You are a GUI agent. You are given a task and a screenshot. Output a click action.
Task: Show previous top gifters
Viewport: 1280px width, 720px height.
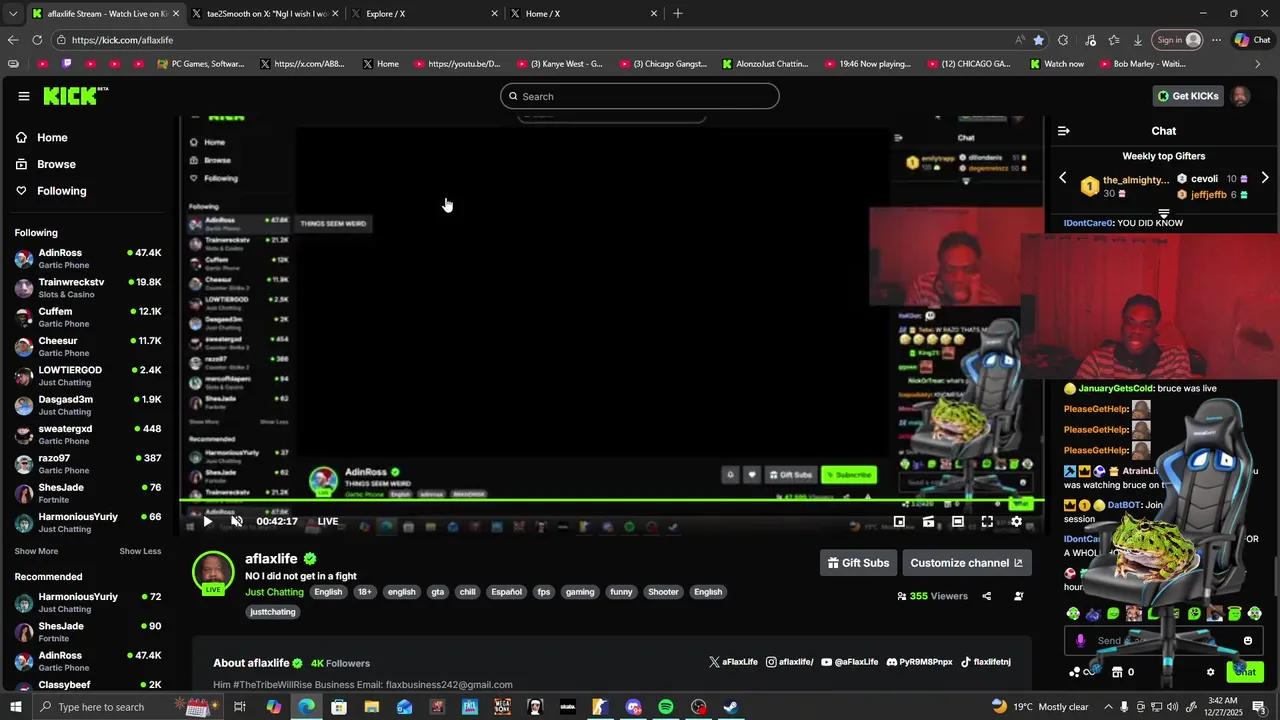coord(1063,178)
